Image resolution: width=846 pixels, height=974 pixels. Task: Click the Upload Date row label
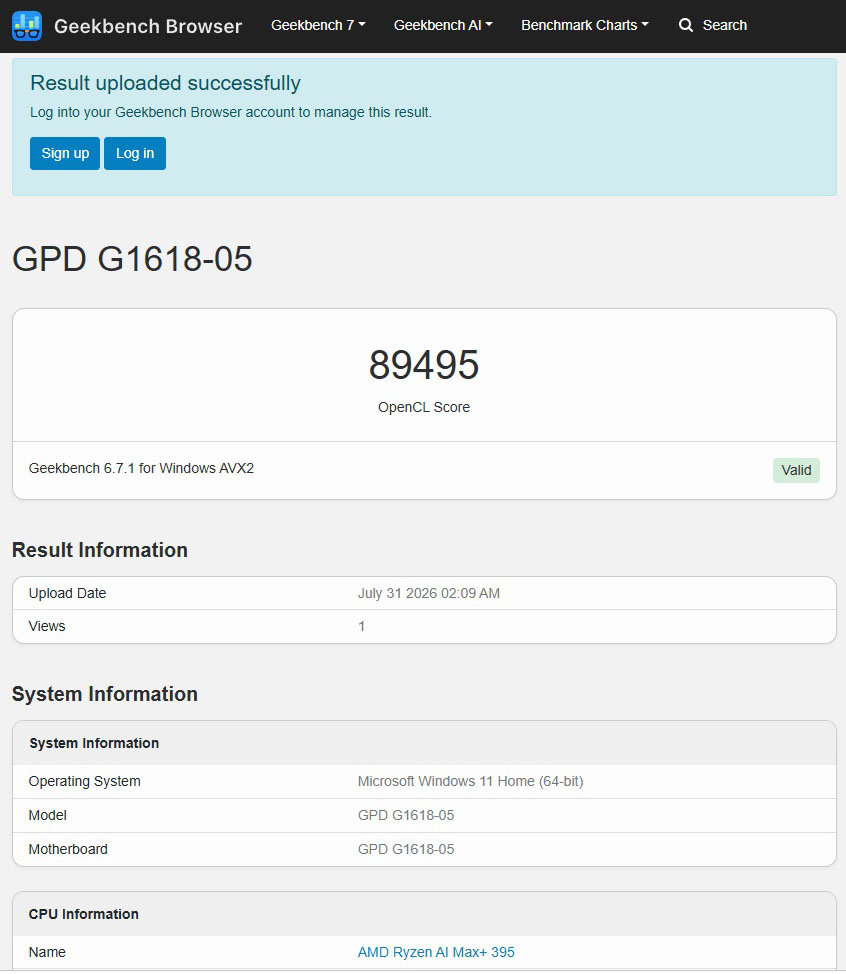coord(67,593)
